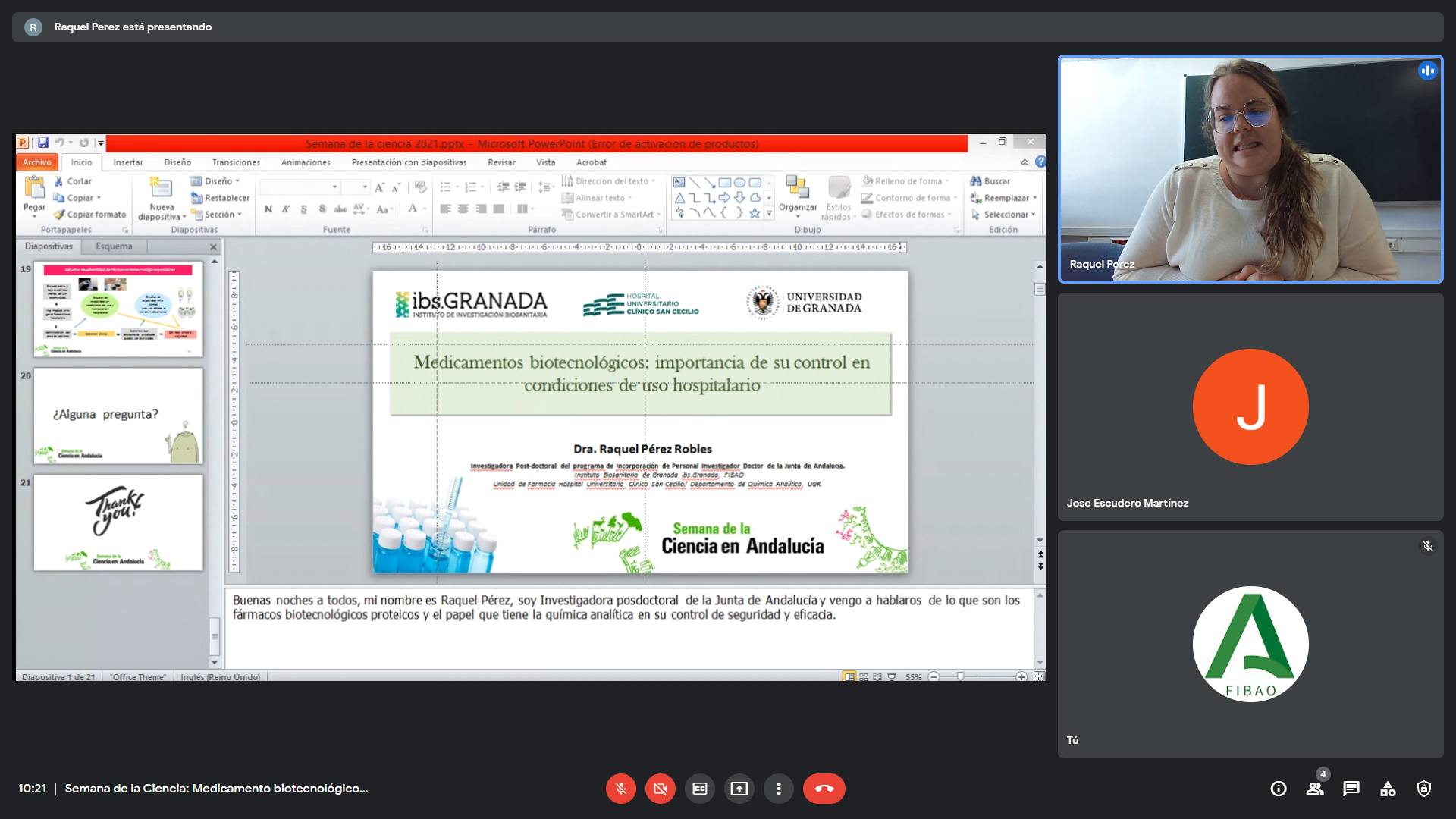This screenshot has width=1456, height=819.
Task: Click Nueva diapositiva icon
Action: (x=161, y=187)
